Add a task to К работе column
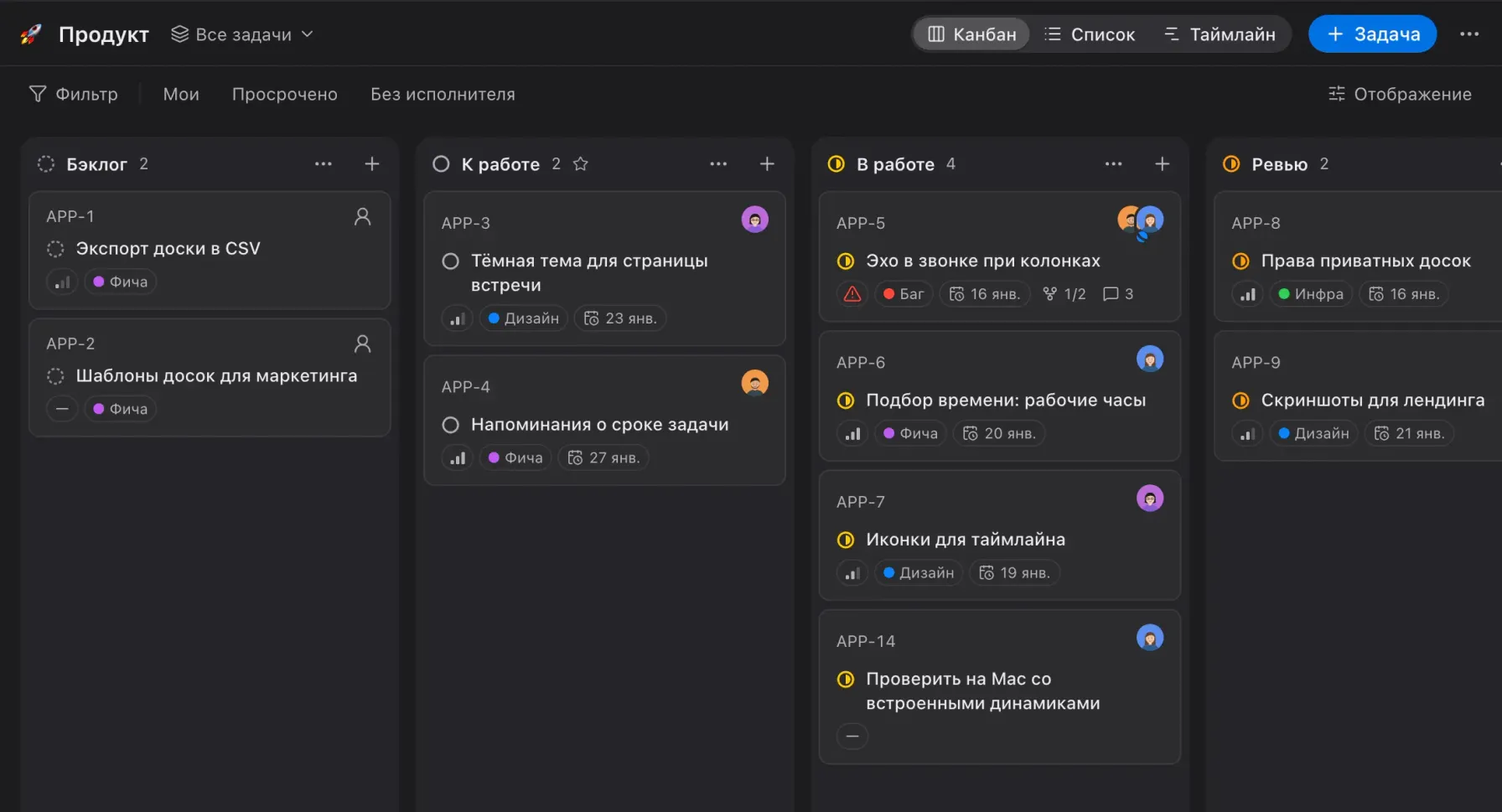Viewport: 1502px width, 812px height. point(767,164)
